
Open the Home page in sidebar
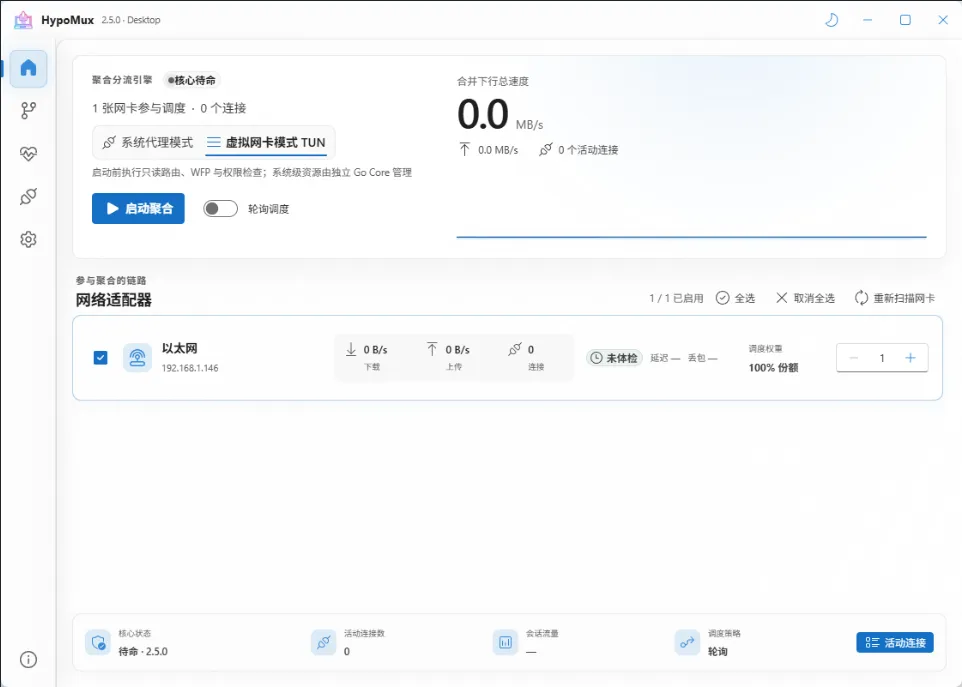[x=28, y=68]
